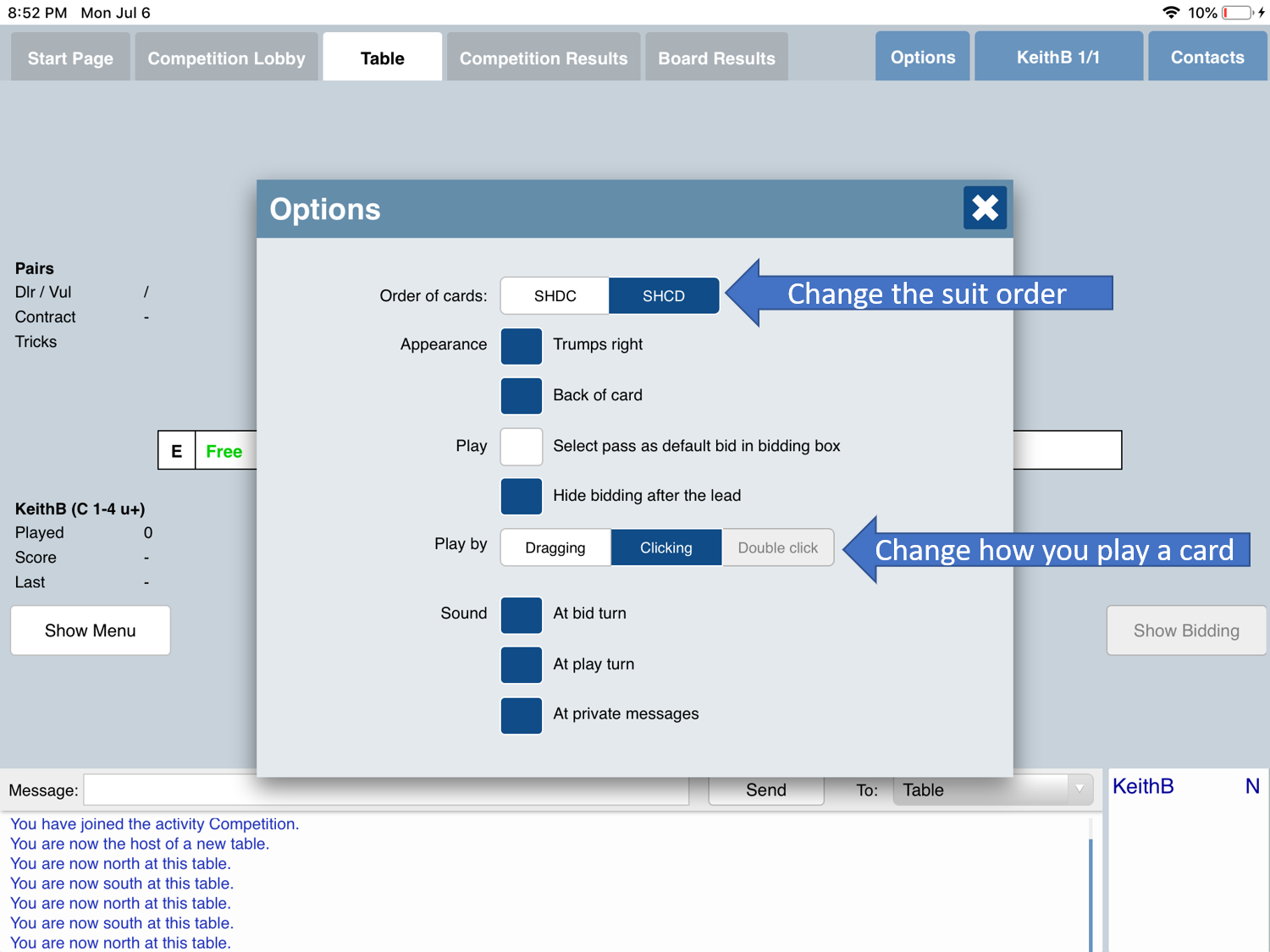
Task: Close the Options dialog with X
Action: click(985, 208)
